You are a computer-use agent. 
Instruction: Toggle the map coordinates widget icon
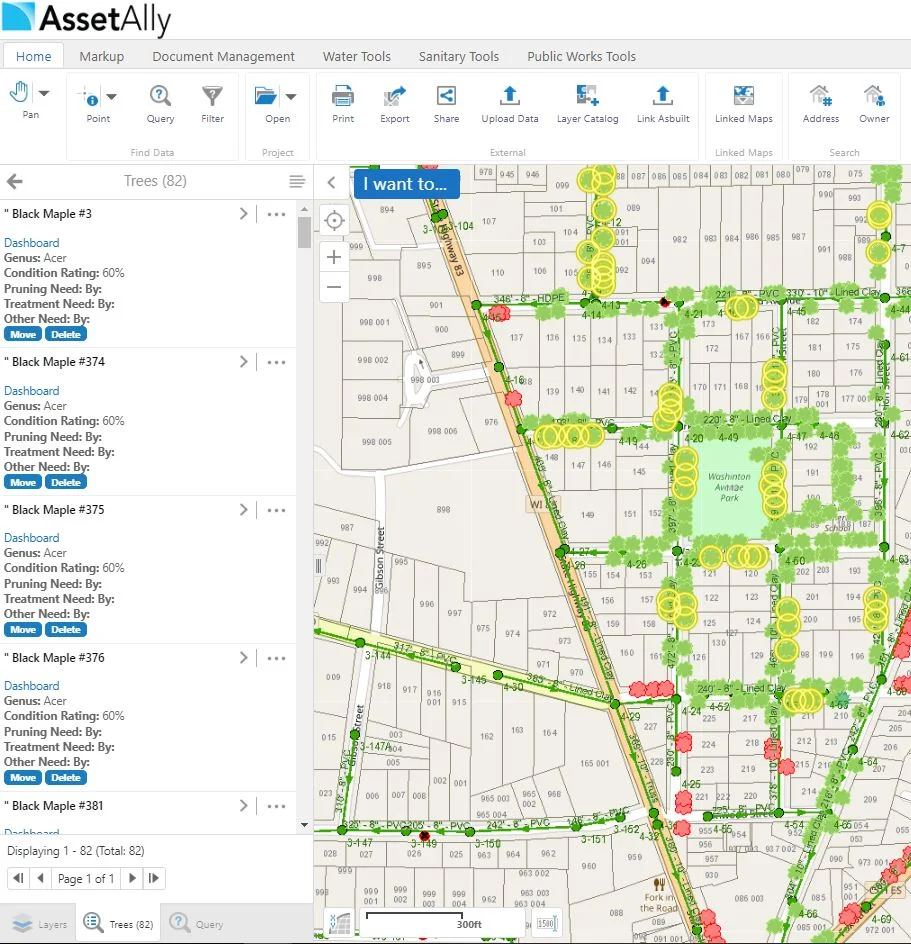(340, 924)
